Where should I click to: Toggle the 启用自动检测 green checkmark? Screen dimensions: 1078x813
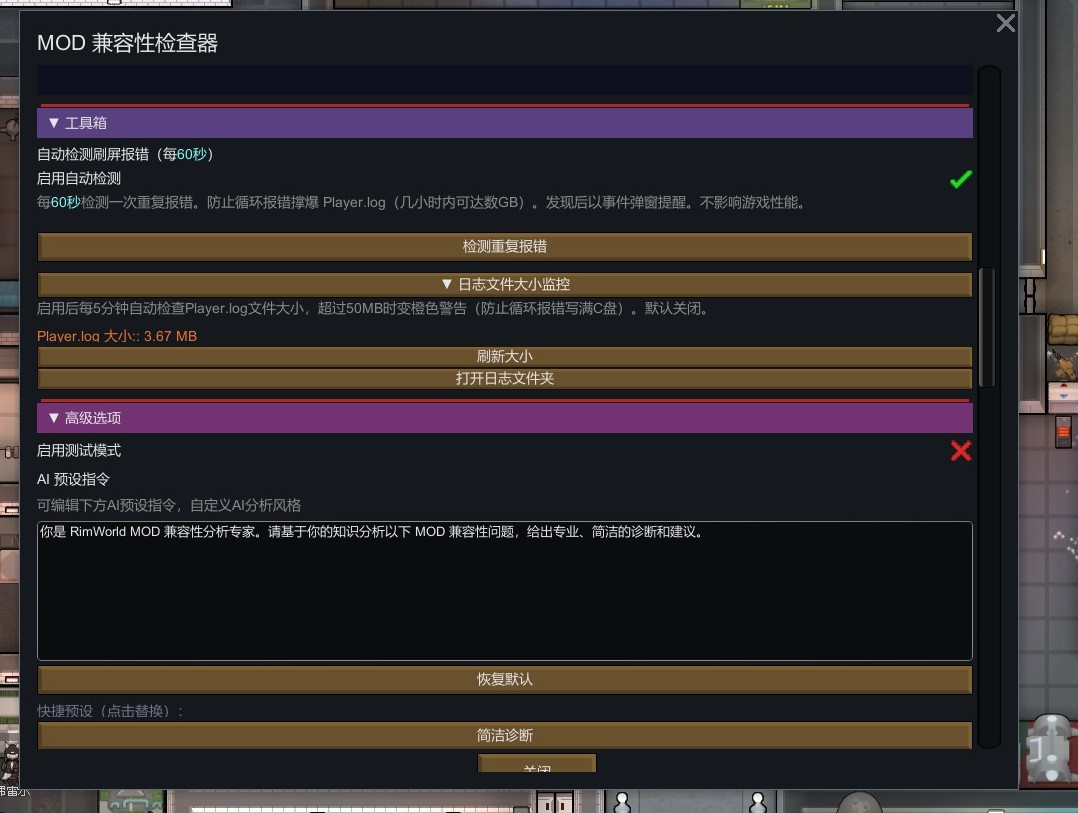pos(960,179)
